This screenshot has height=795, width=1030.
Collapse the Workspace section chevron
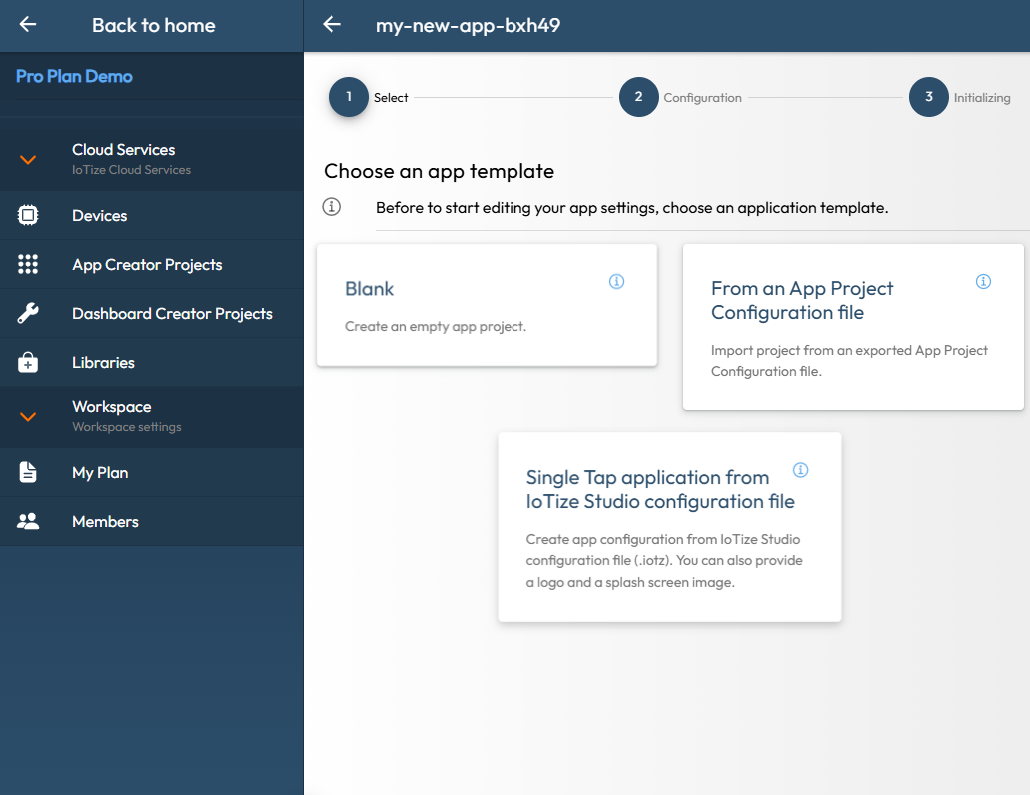pos(28,416)
